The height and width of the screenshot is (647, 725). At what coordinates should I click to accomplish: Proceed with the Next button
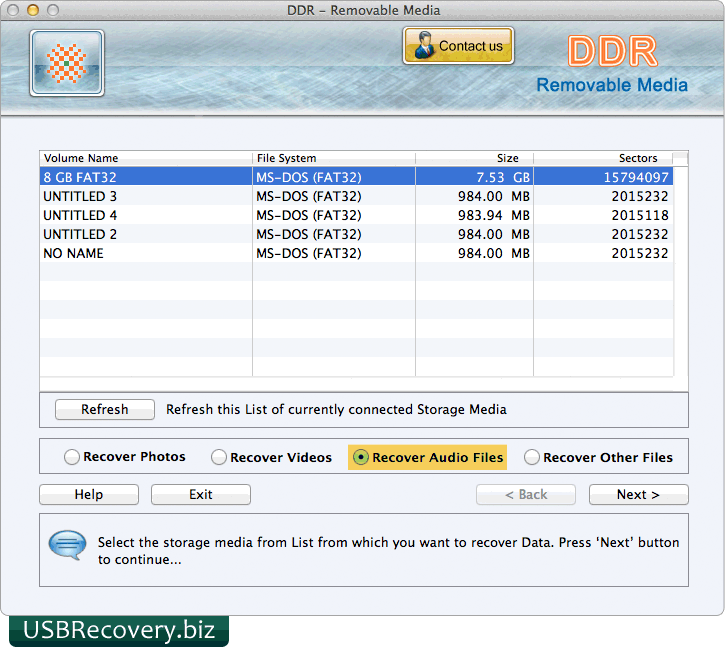click(638, 494)
